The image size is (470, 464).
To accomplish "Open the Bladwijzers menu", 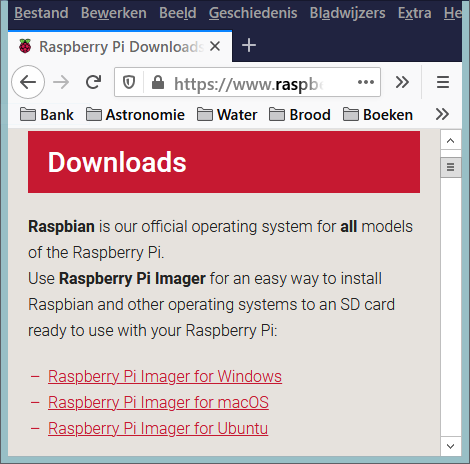I will (x=347, y=13).
